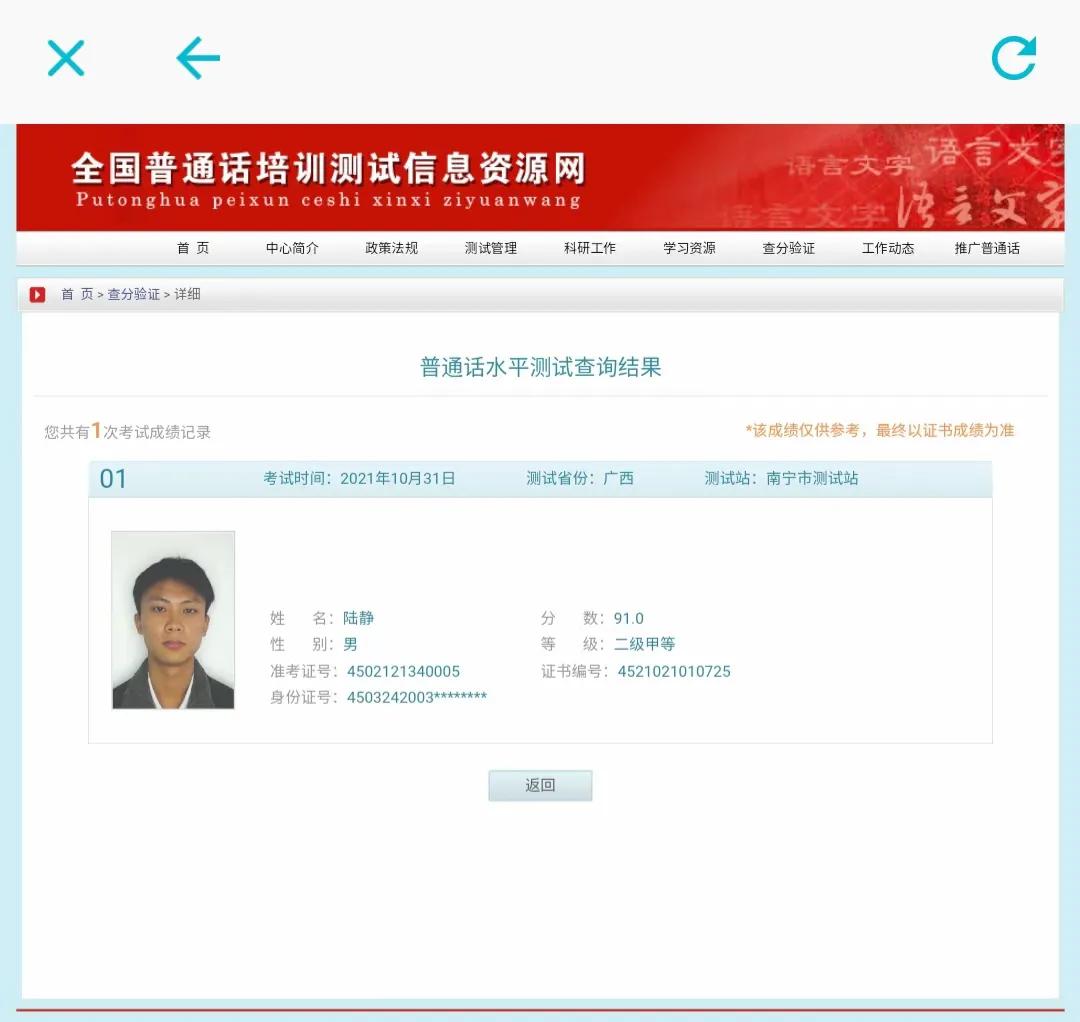The image size is (1080, 1022).
Task: Click 查分验证 in the breadcrumb trail
Action: pos(135,294)
